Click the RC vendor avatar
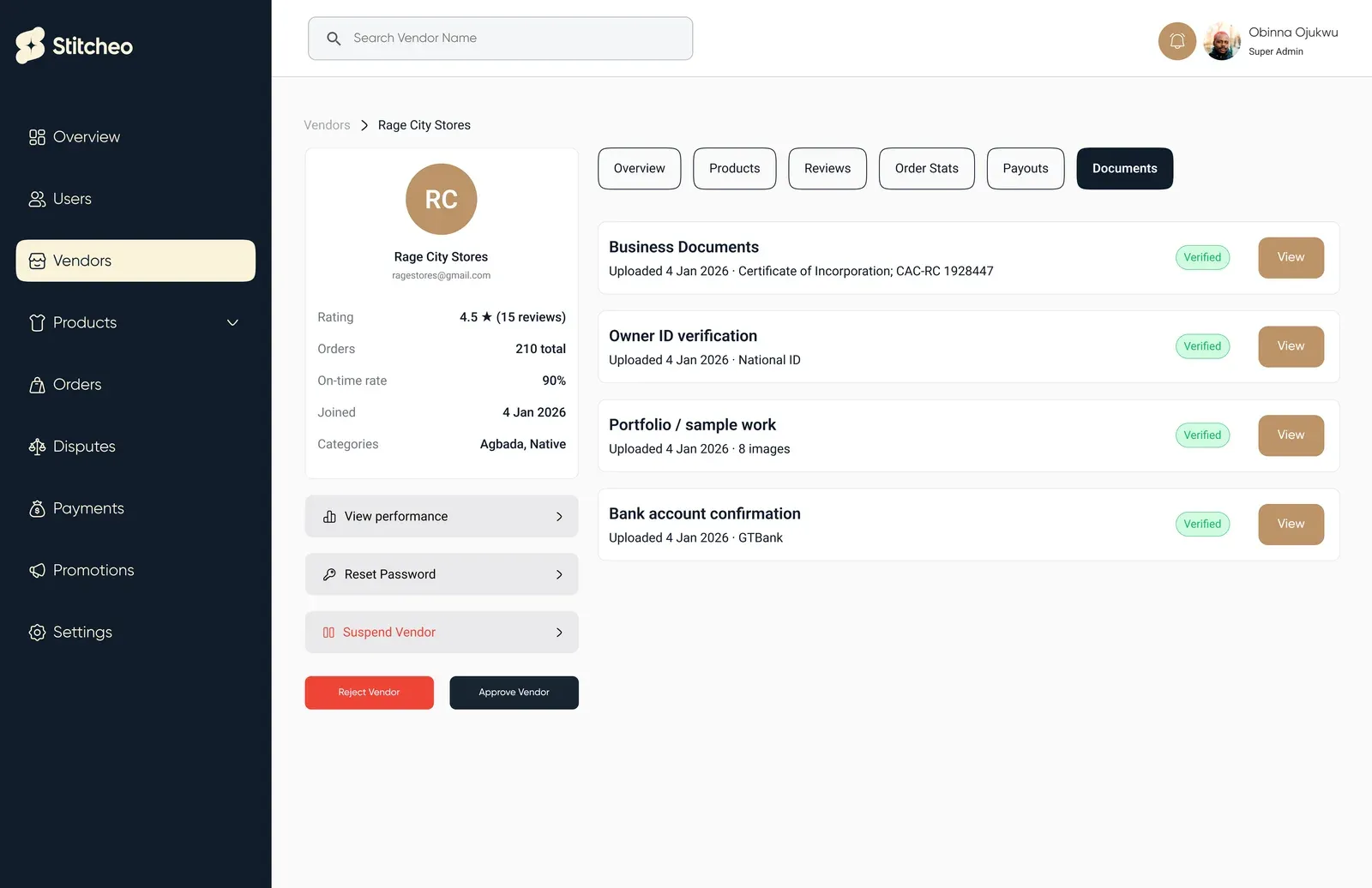 point(442,199)
